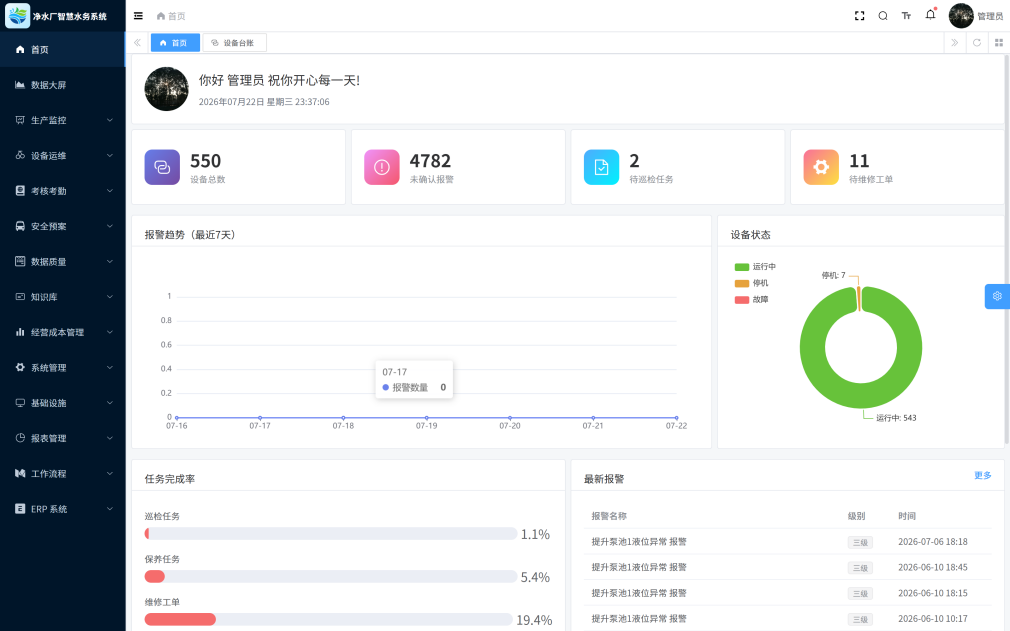Click the 4782 未确认报警 value
Screen dimensions: 1010x631
[430, 161]
